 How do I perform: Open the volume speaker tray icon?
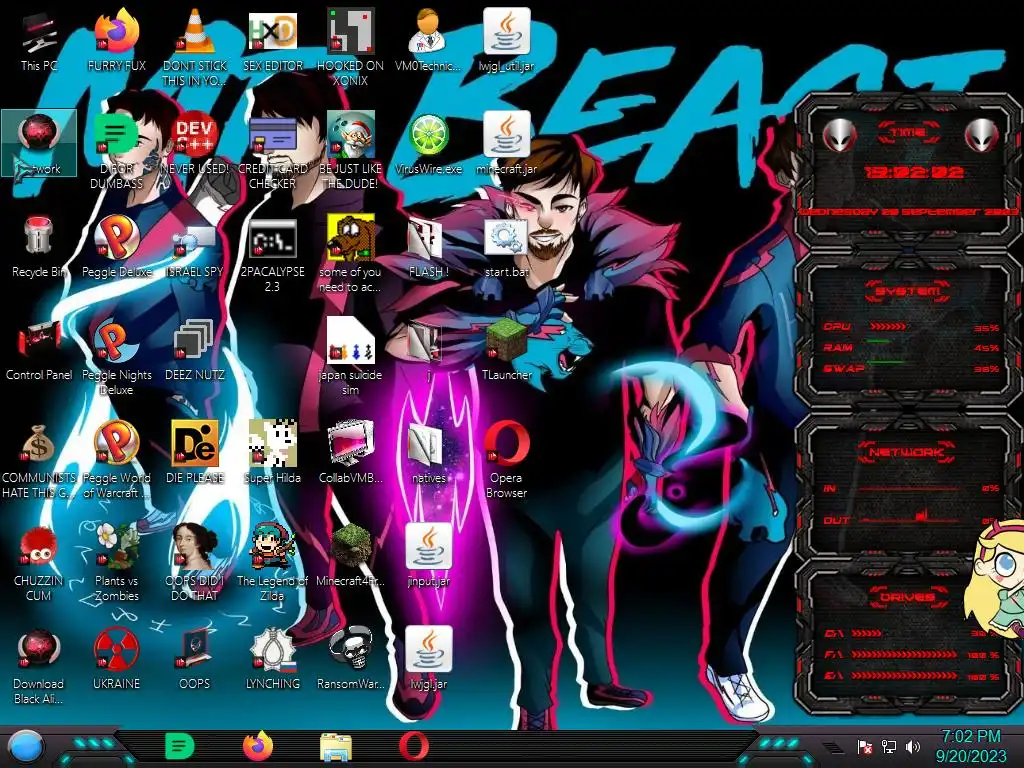tap(913, 746)
